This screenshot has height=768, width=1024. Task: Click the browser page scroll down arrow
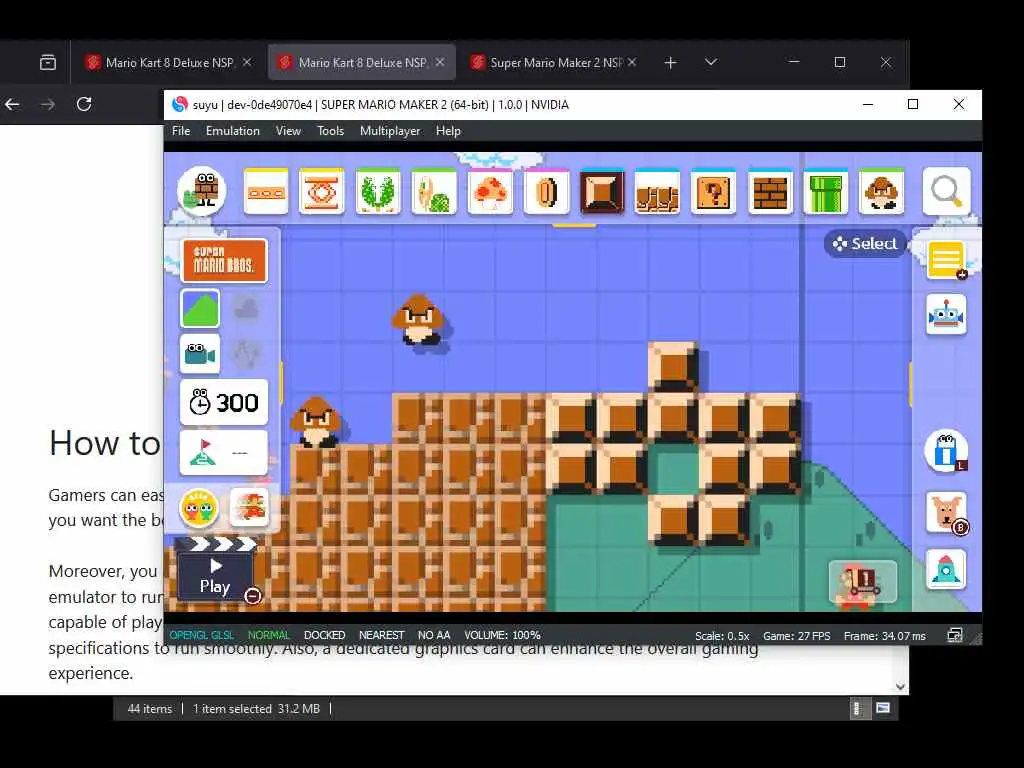pyautogui.click(x=901, y=686)
